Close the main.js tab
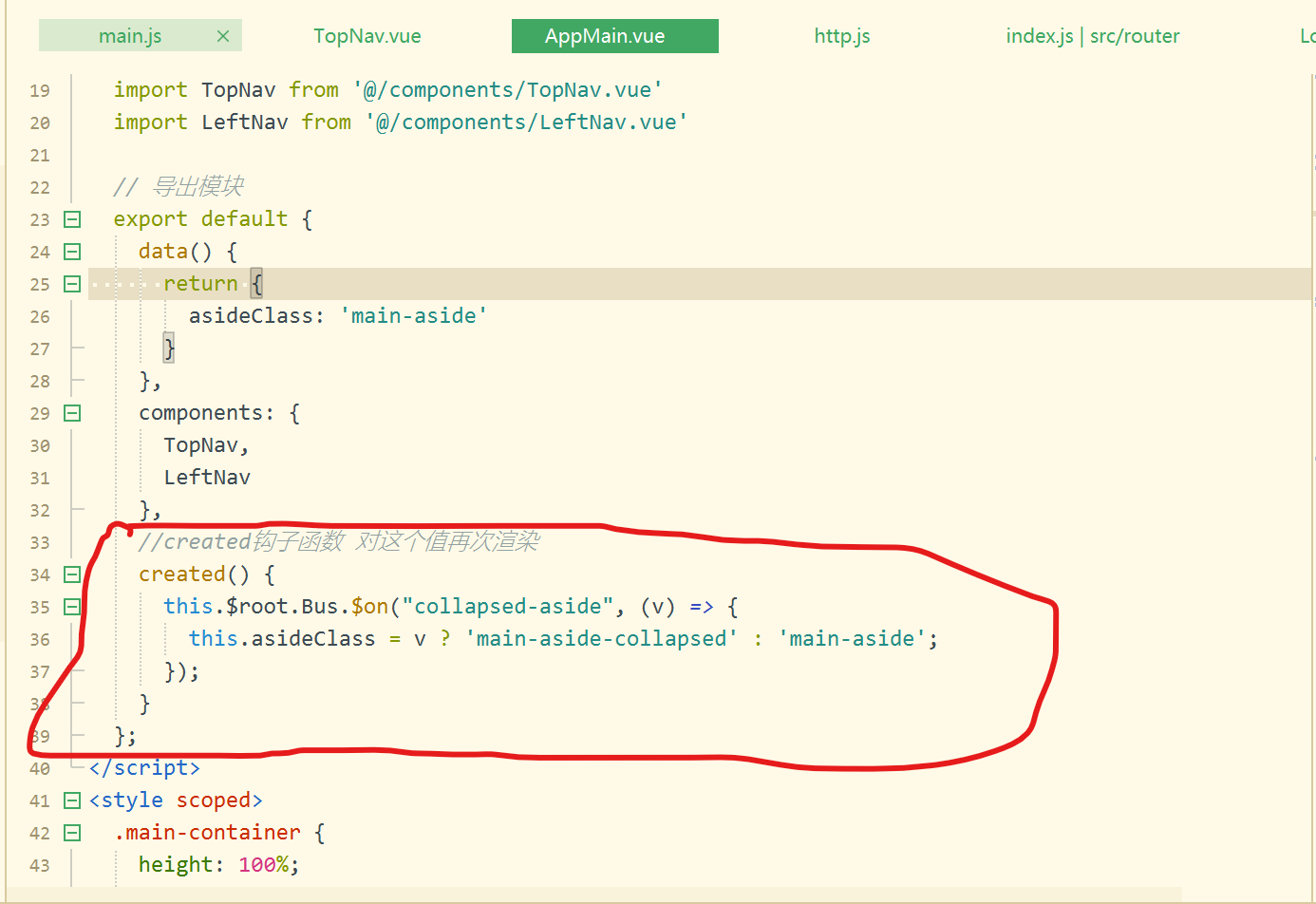The width and height of the screenshot is (1316, 904). (x=223, y=36)
